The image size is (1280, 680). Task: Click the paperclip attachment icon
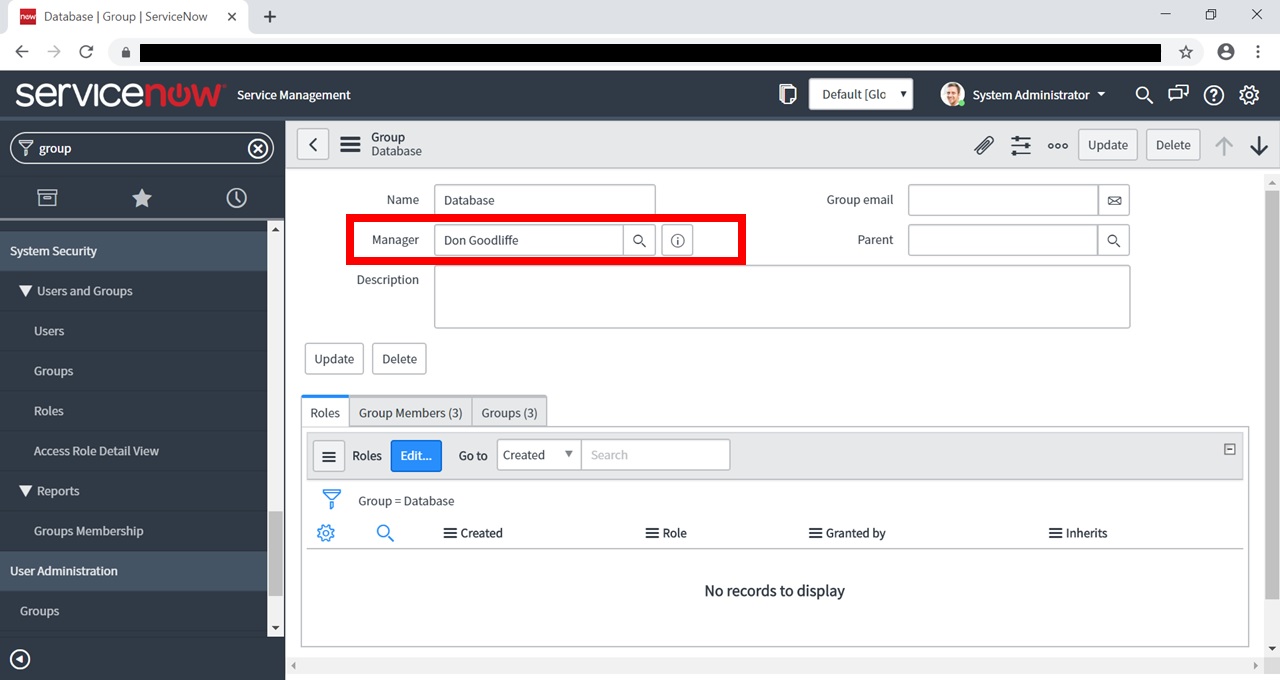click(x=983, y=145)
